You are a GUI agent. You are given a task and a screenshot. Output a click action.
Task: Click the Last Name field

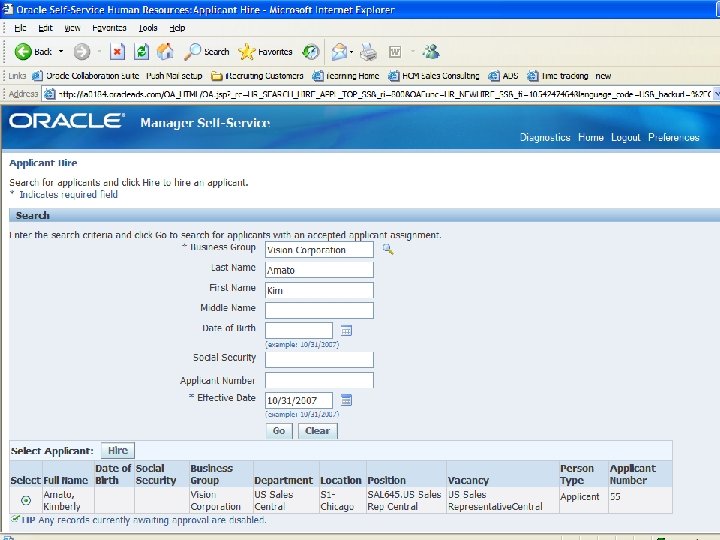point(319,270)
